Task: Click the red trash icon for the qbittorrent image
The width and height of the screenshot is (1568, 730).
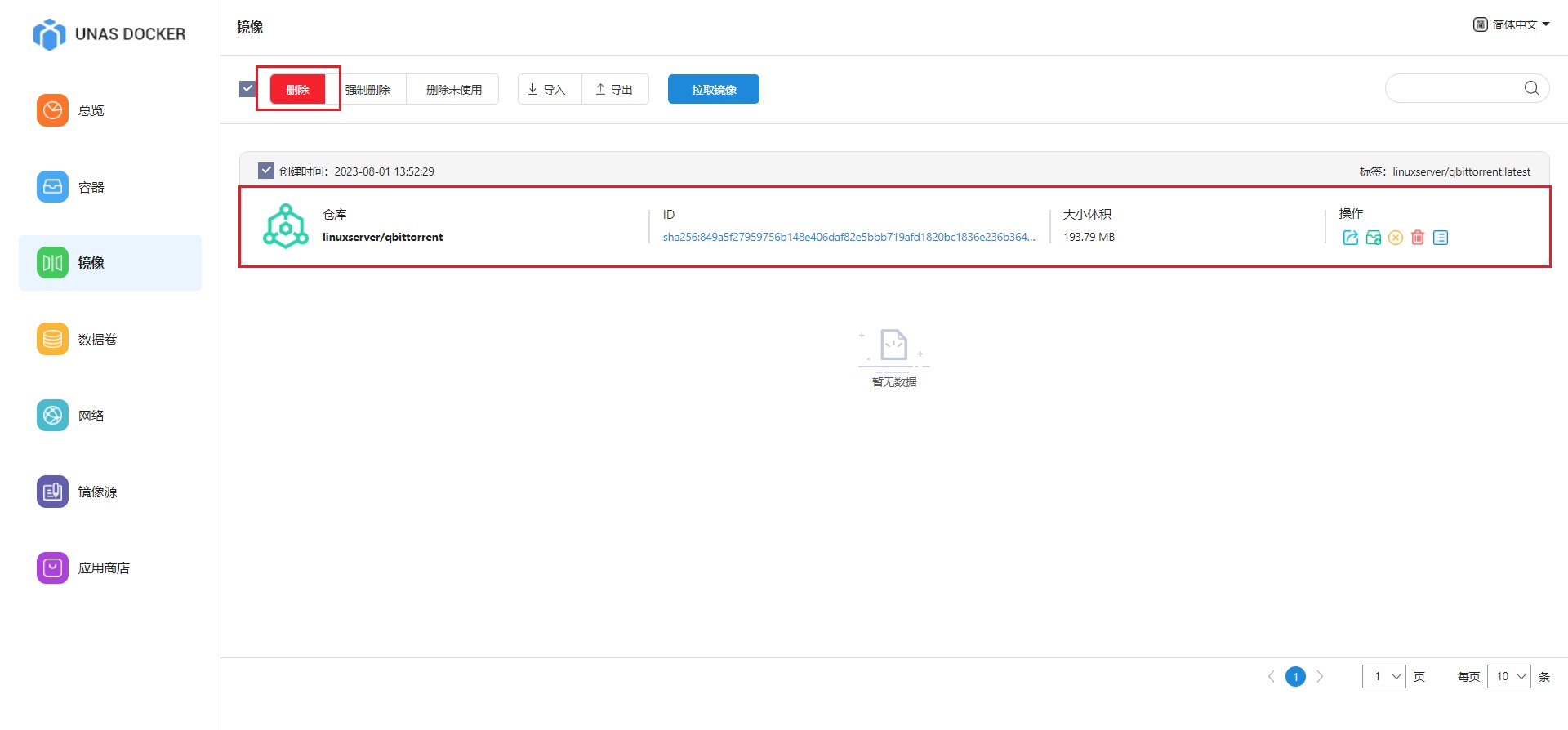Action: (1418, 238)
